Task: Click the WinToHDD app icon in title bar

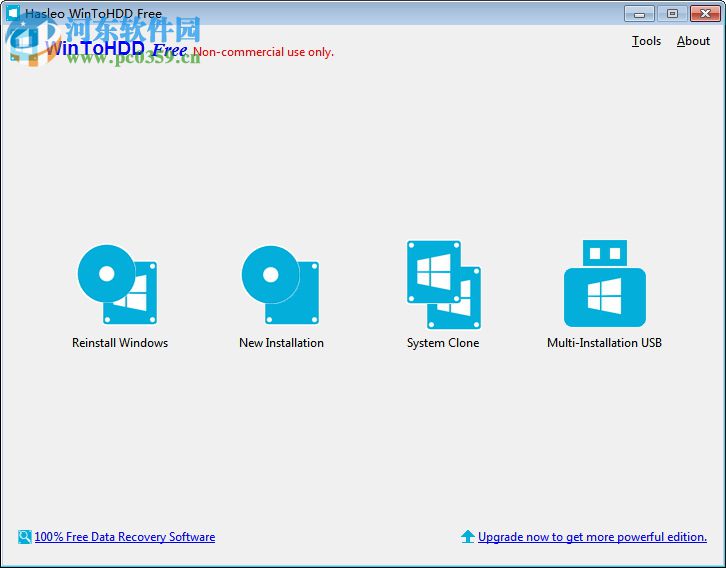Action: [x=13, y=12]
